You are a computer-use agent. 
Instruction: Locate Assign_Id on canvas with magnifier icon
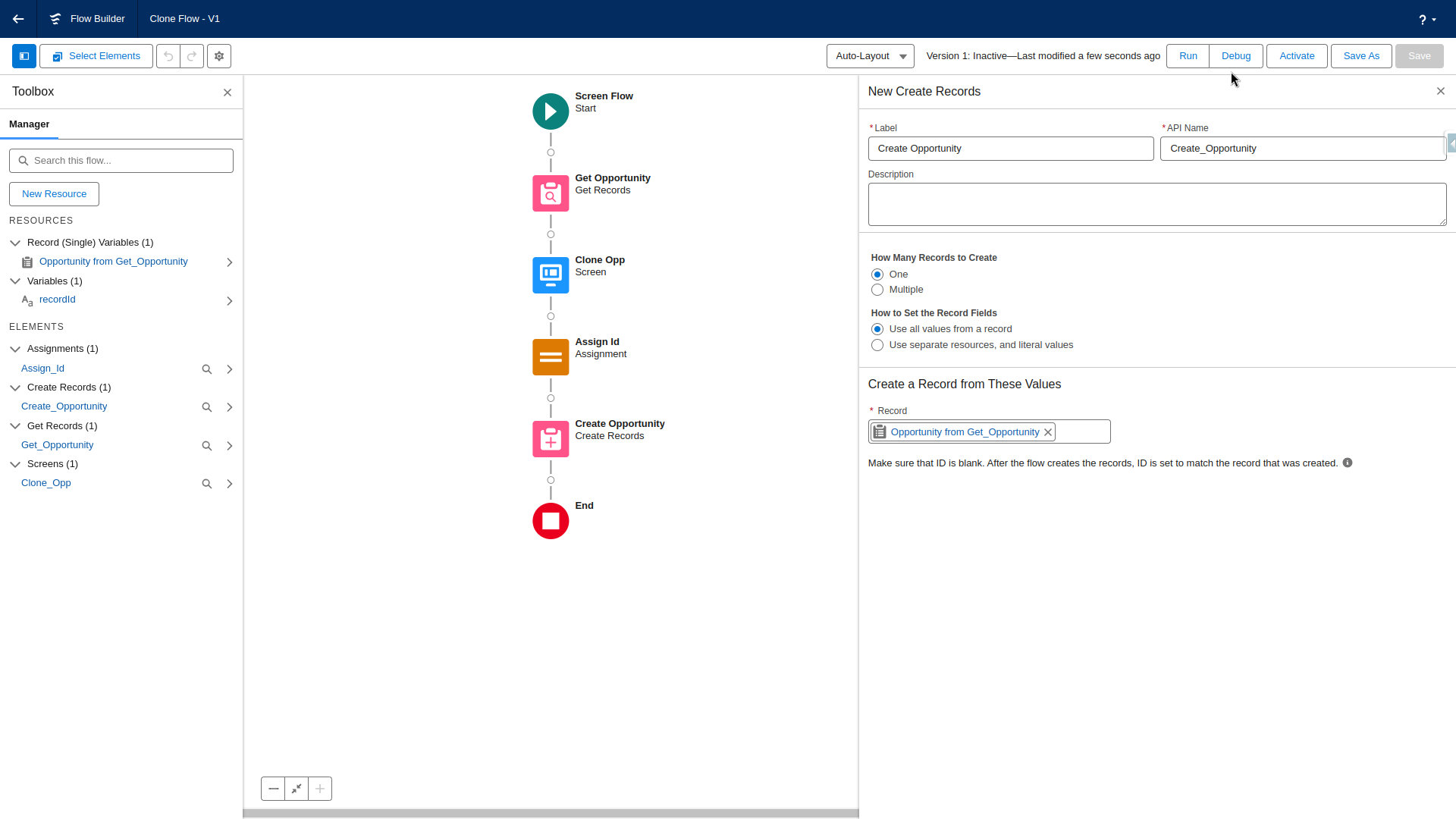[206, 369]
